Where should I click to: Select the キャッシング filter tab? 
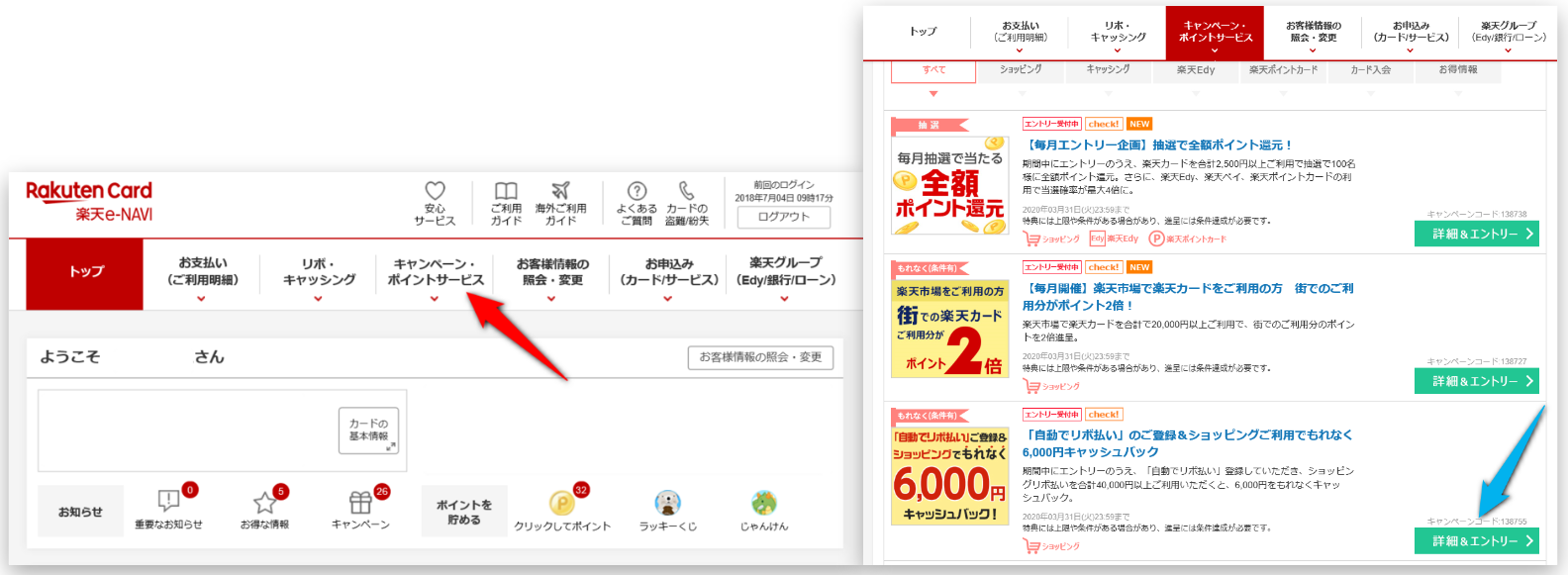pyautogui.click(x=1108, y=70)
